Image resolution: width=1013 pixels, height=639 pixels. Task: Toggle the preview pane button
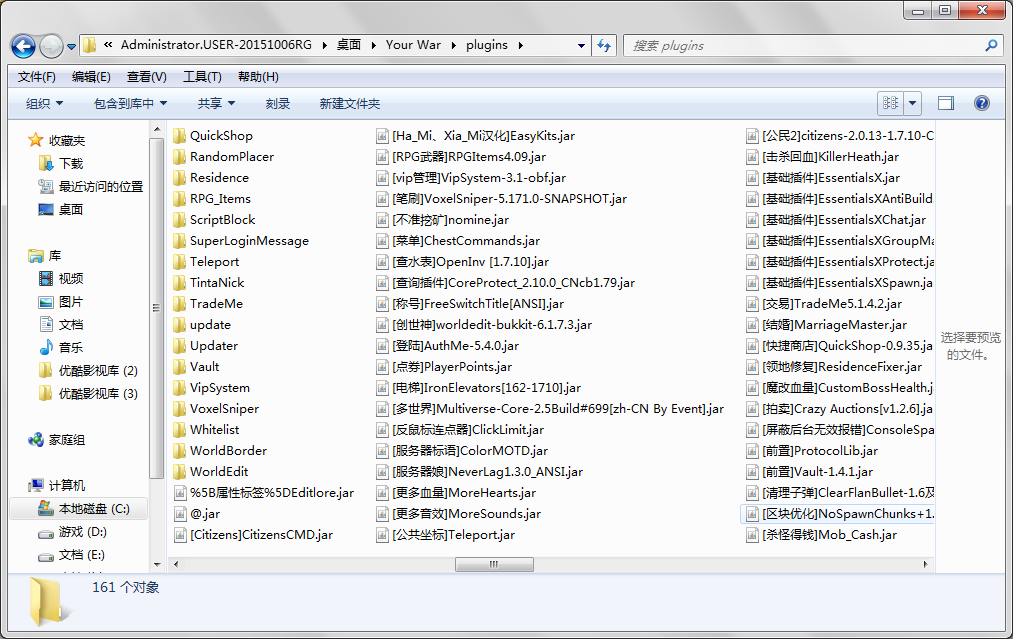click(946, 103)
